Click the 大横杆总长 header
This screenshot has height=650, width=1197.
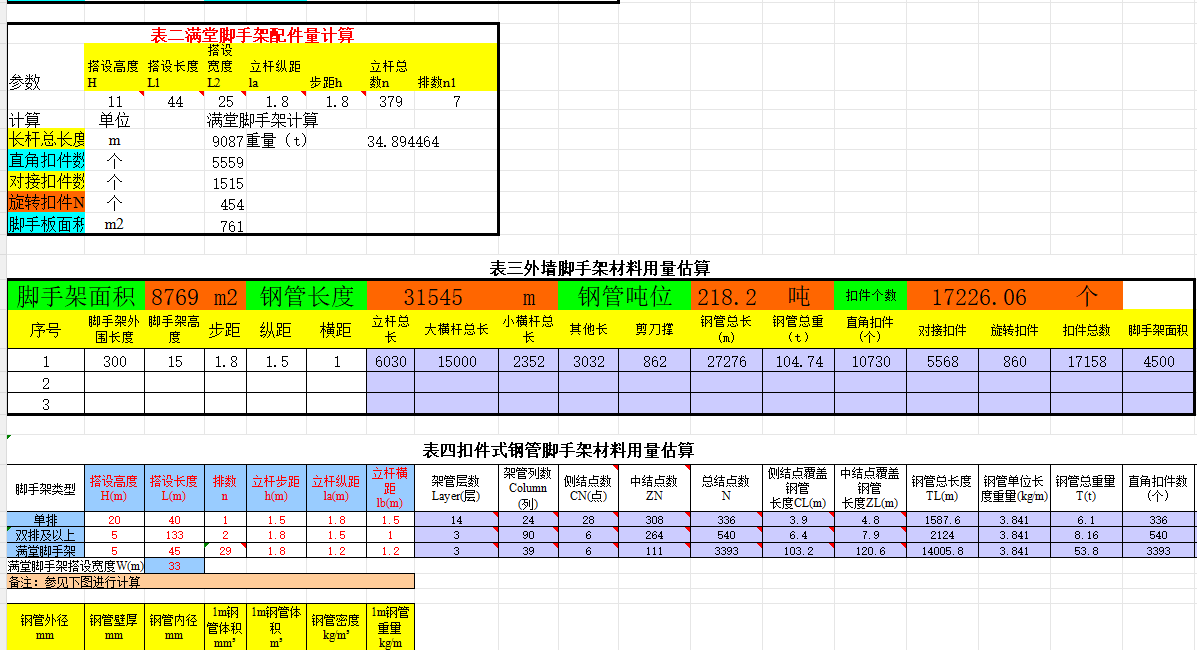pos(457,330)
